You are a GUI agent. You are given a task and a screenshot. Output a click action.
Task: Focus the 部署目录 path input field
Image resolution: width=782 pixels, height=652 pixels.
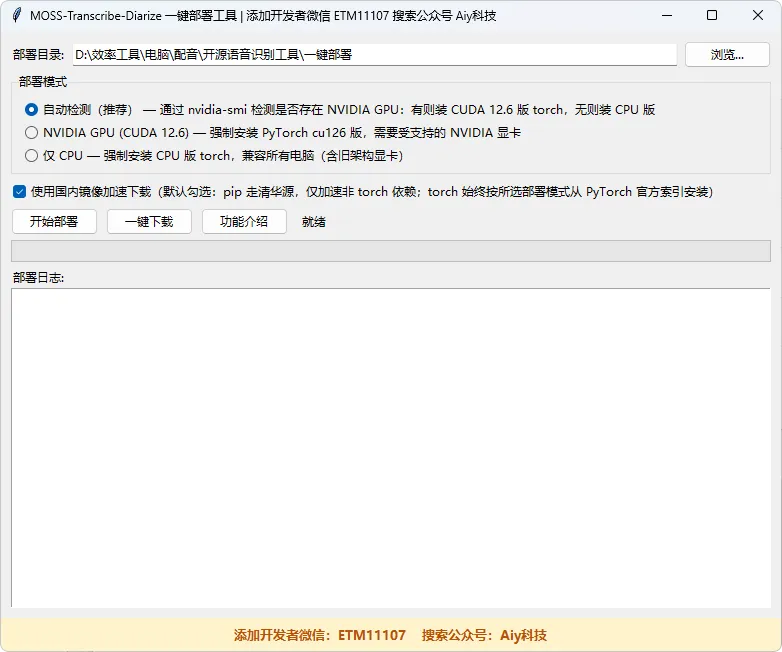pos(375,54)
